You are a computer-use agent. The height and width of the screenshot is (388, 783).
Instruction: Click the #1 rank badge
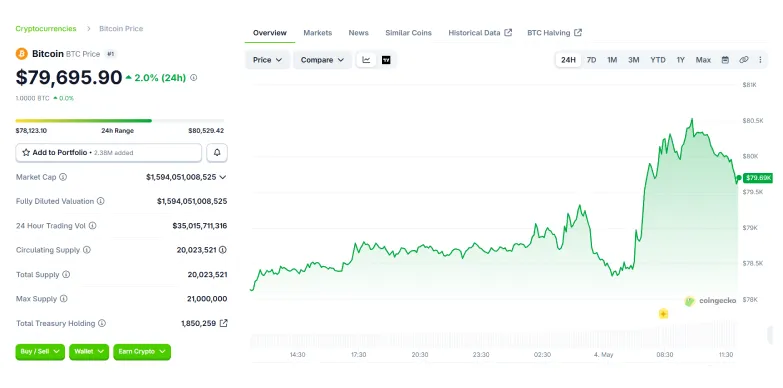pos(111,54)
